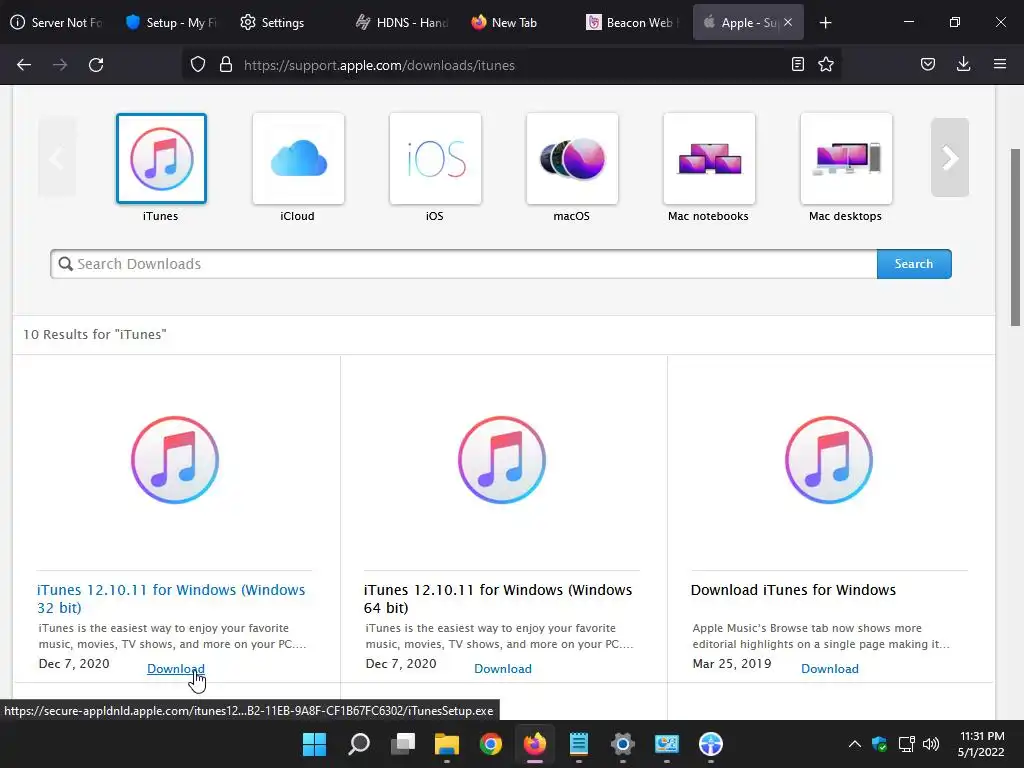Click Download link dated Mar 25, 2019
The image size is (1024, 768).
coord(830,669)
